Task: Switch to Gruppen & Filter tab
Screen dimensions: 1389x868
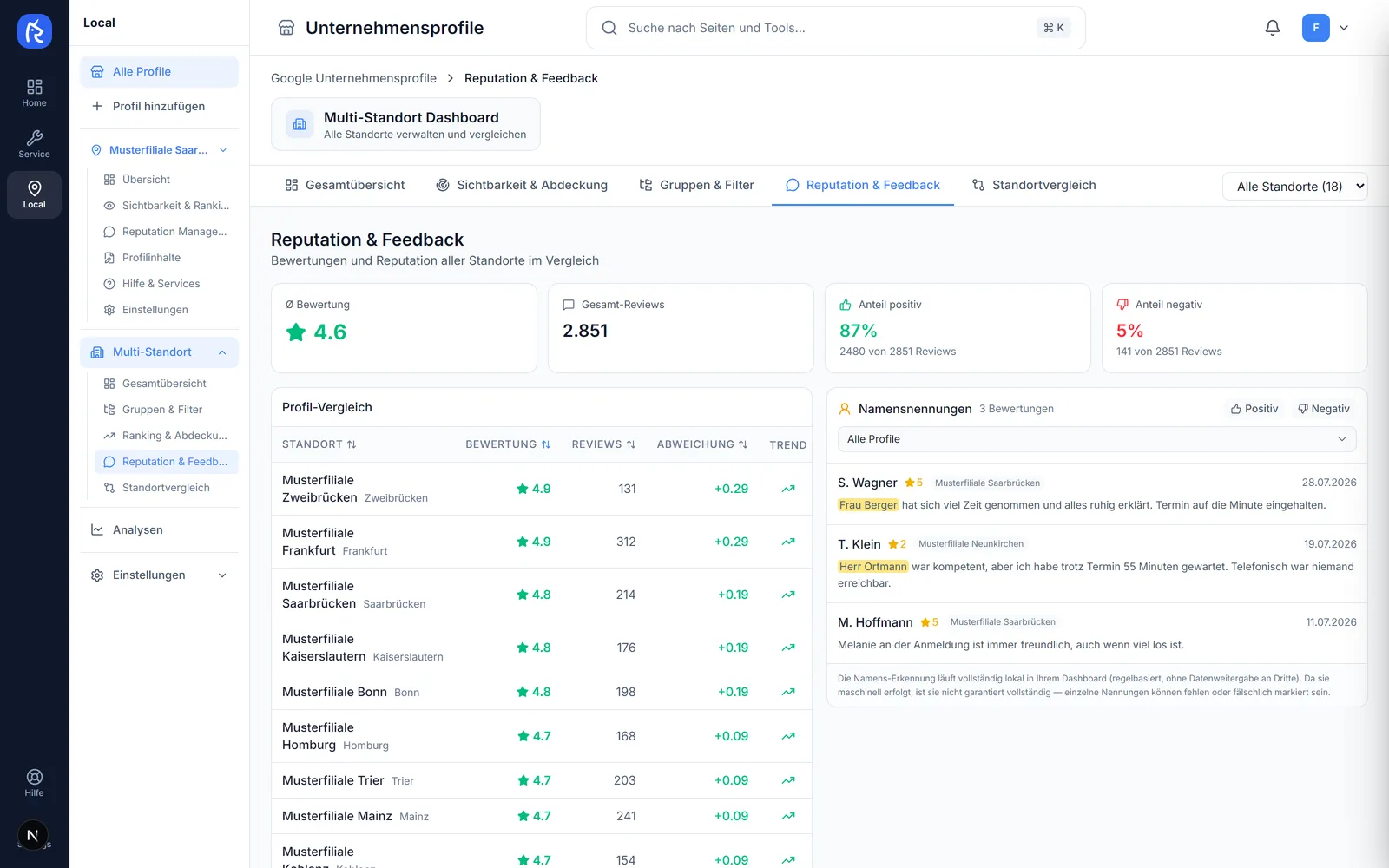Action: pos(696,185)
